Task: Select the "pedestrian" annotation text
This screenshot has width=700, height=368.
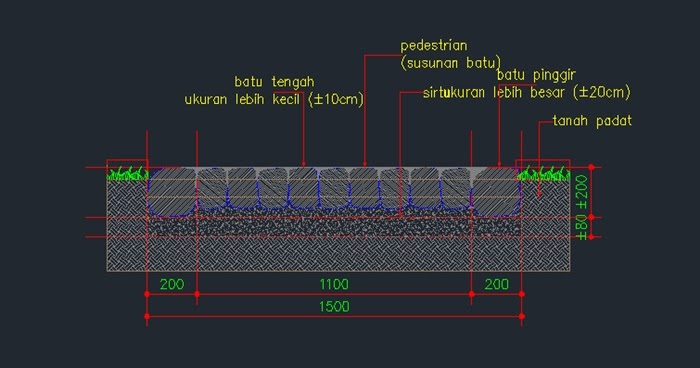Action: pyautogui.click(x=433, y=46)
